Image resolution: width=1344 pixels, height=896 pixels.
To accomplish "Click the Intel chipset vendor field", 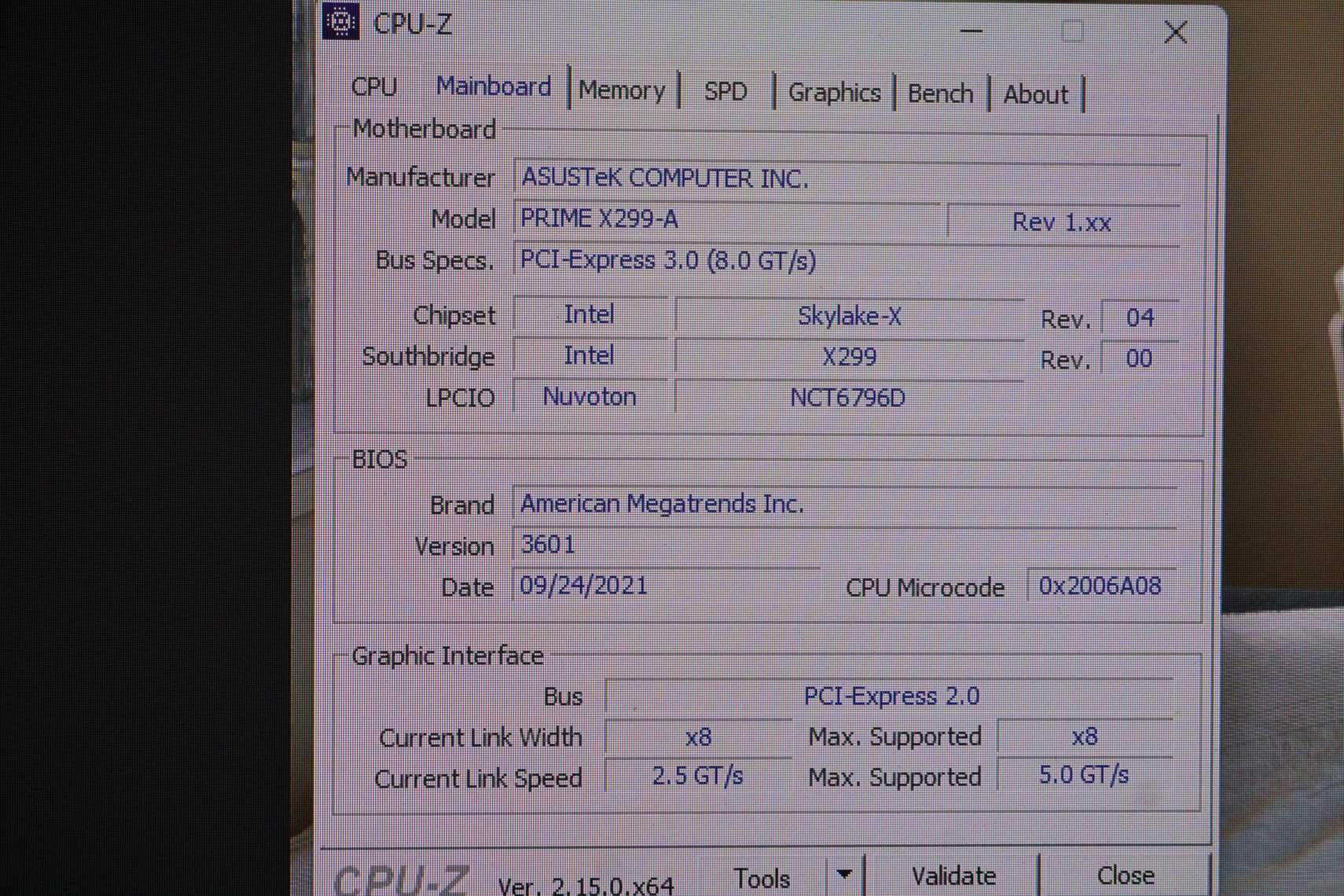I will pos(589,314).
